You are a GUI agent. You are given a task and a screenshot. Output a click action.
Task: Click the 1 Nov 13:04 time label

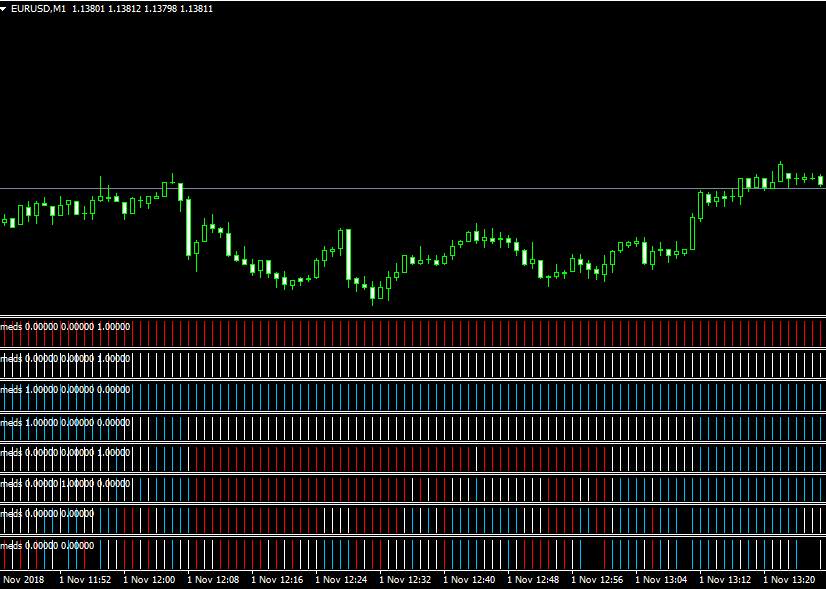pyautogui.click(x=661, y=579)
